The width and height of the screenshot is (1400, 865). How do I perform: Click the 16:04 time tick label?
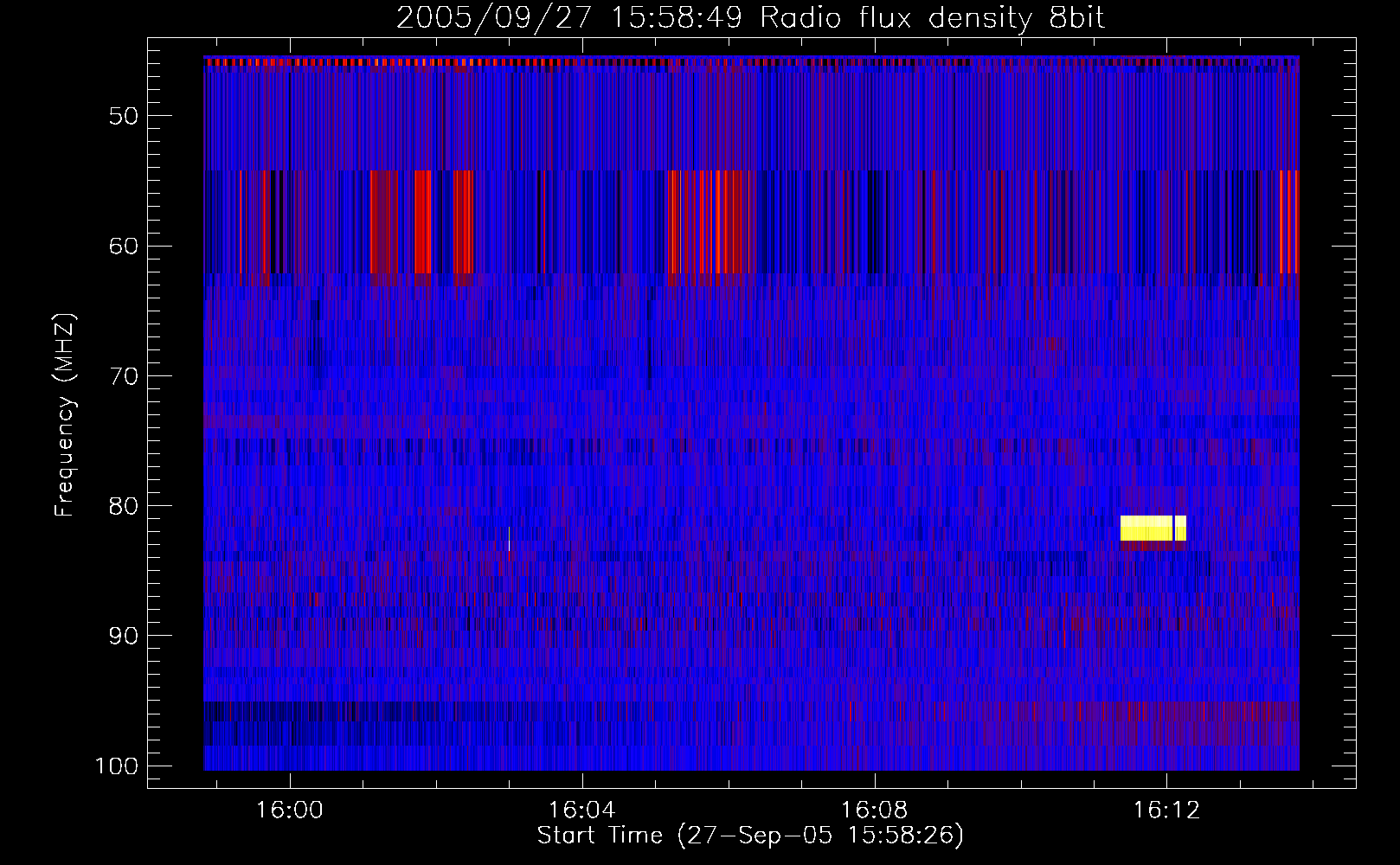(x=582, y=811)
